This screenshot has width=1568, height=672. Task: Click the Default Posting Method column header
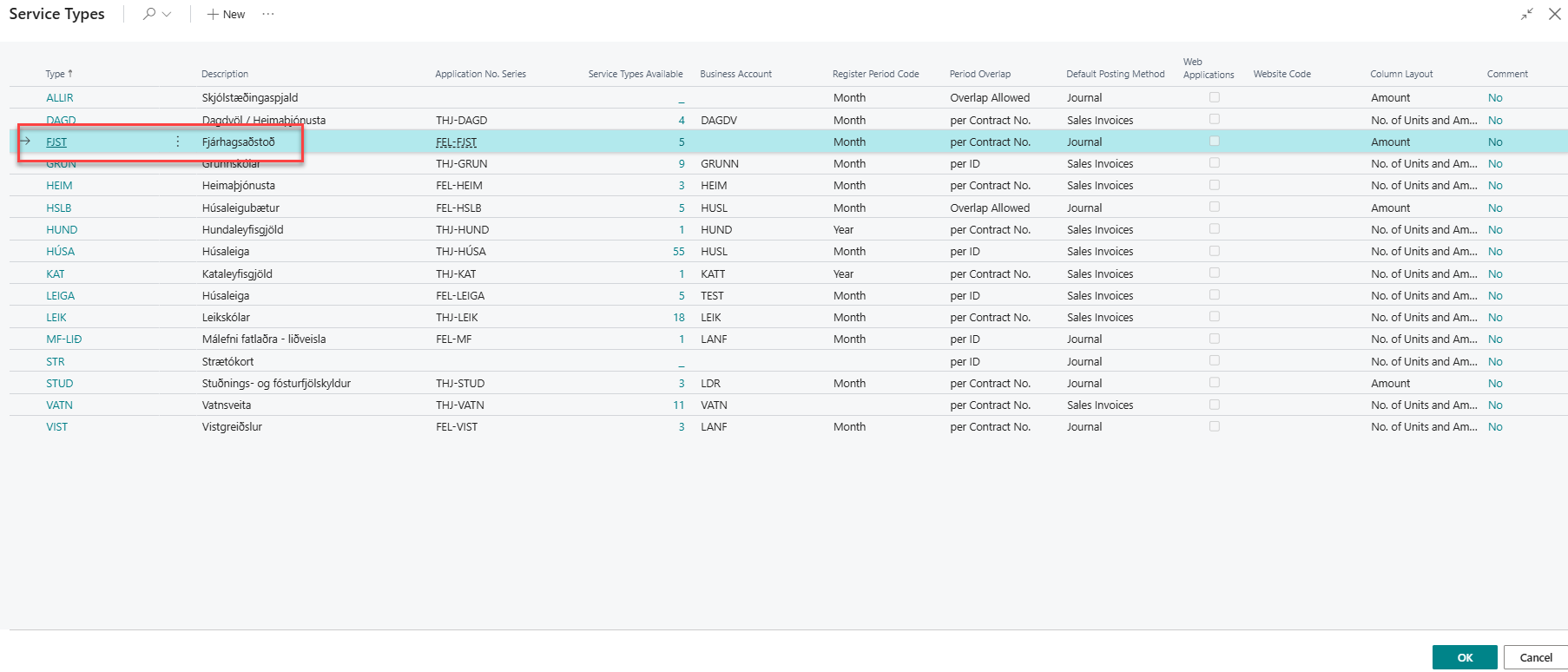pos(1115,74)
